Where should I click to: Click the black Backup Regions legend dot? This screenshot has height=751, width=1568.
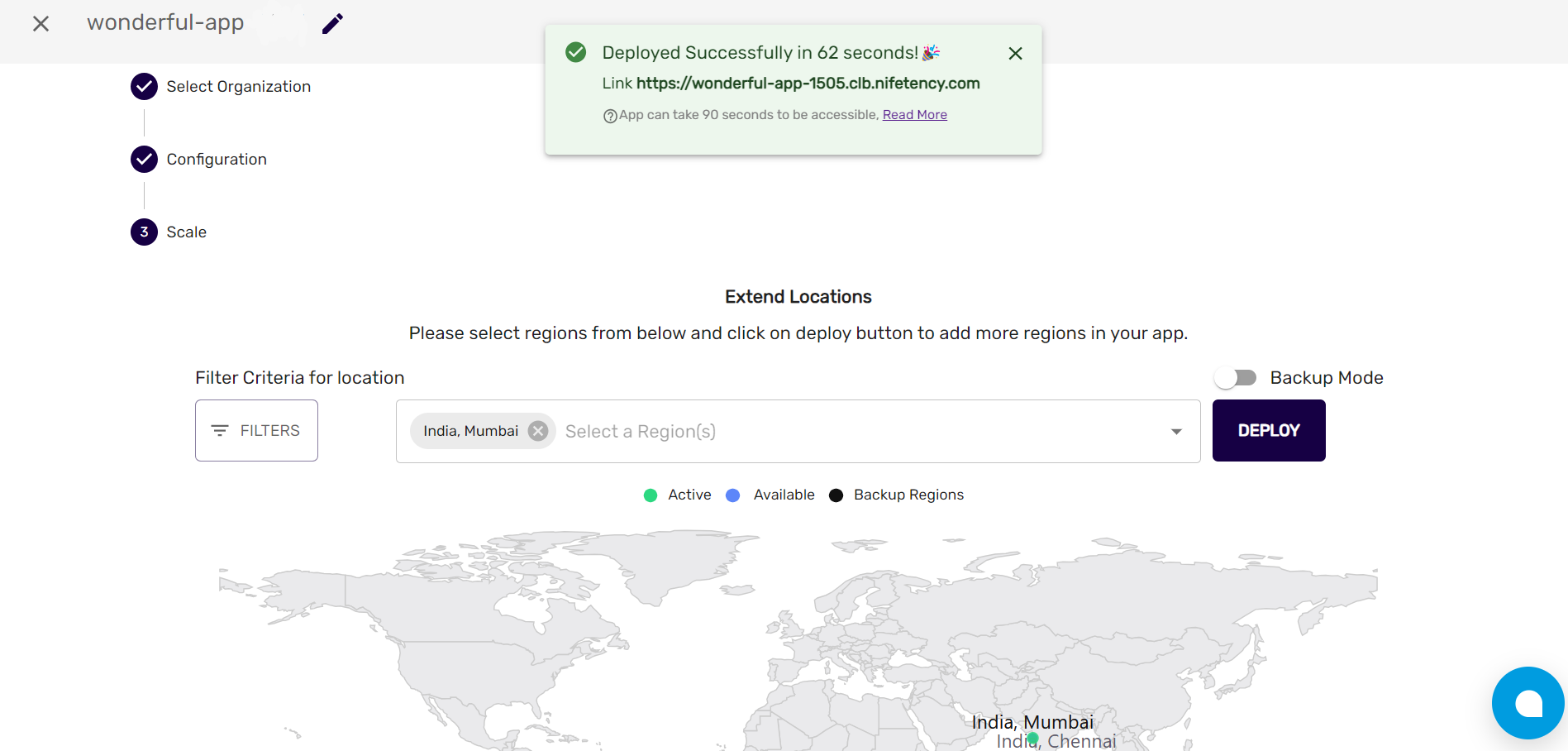pyautogui.click(x=836, y=495)
